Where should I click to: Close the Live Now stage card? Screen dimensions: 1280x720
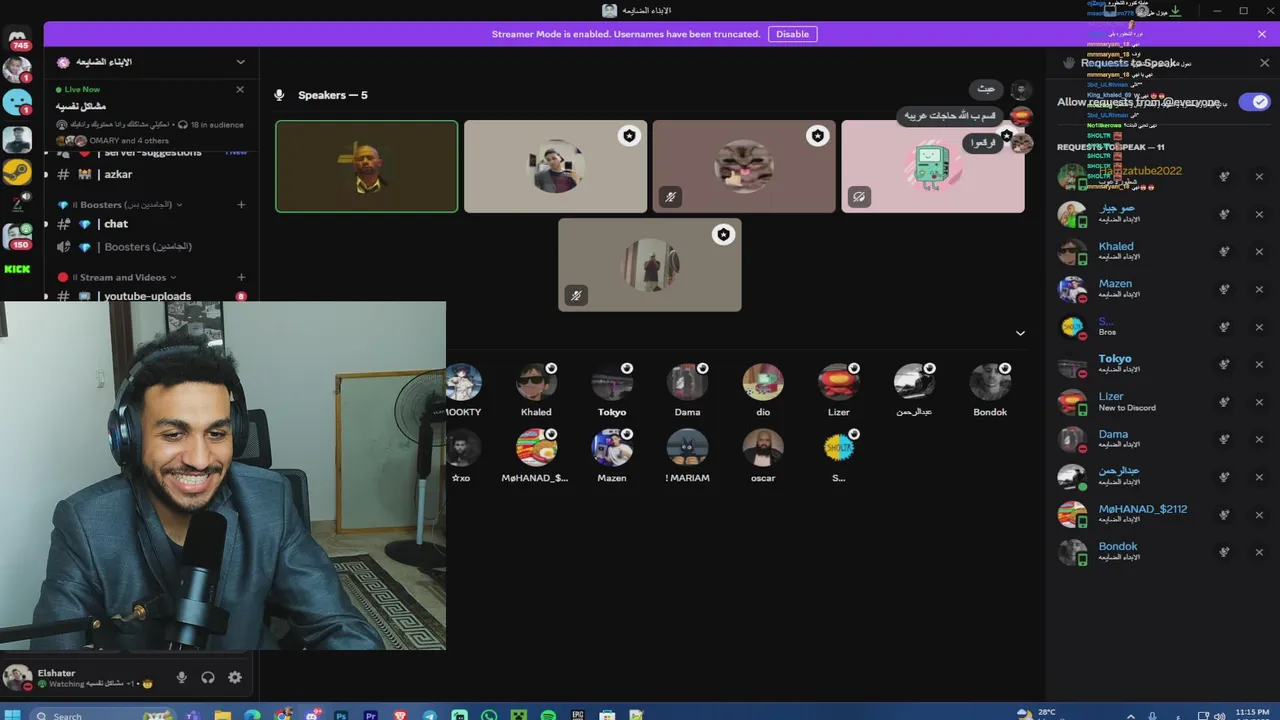coord(240,89)
